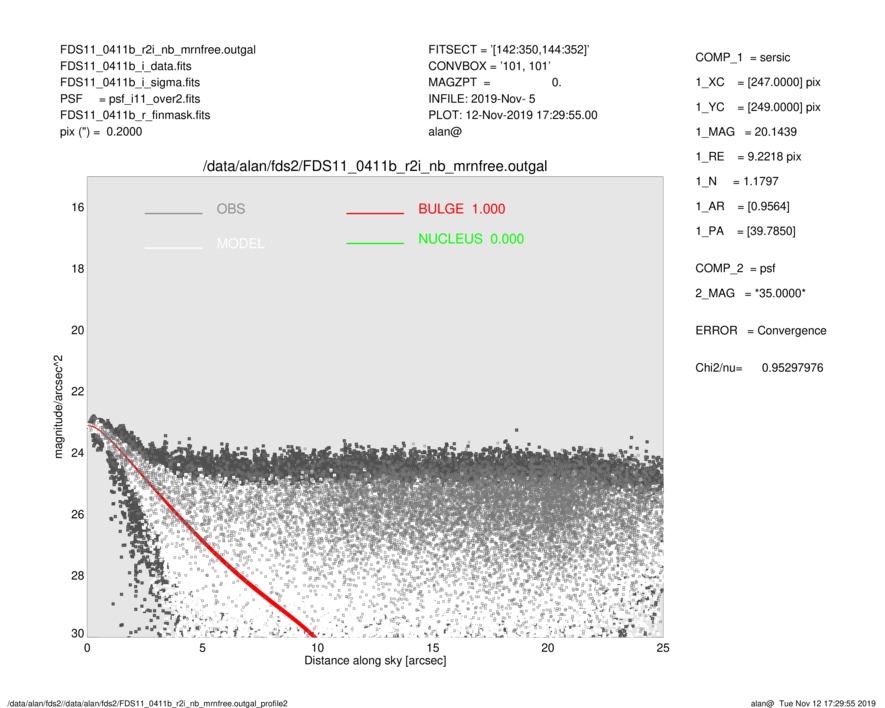Click the x-axis tick label 25

click(x=663, y=648)
